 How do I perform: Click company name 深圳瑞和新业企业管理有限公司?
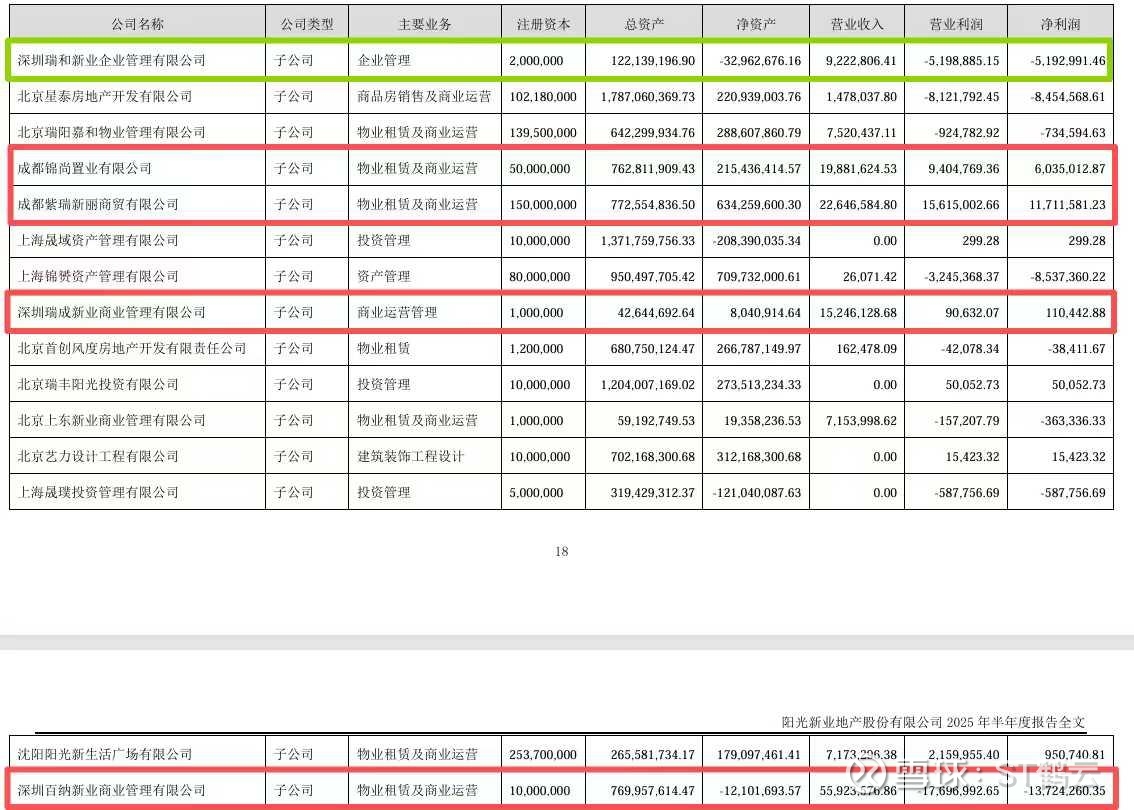pos(111,61)
